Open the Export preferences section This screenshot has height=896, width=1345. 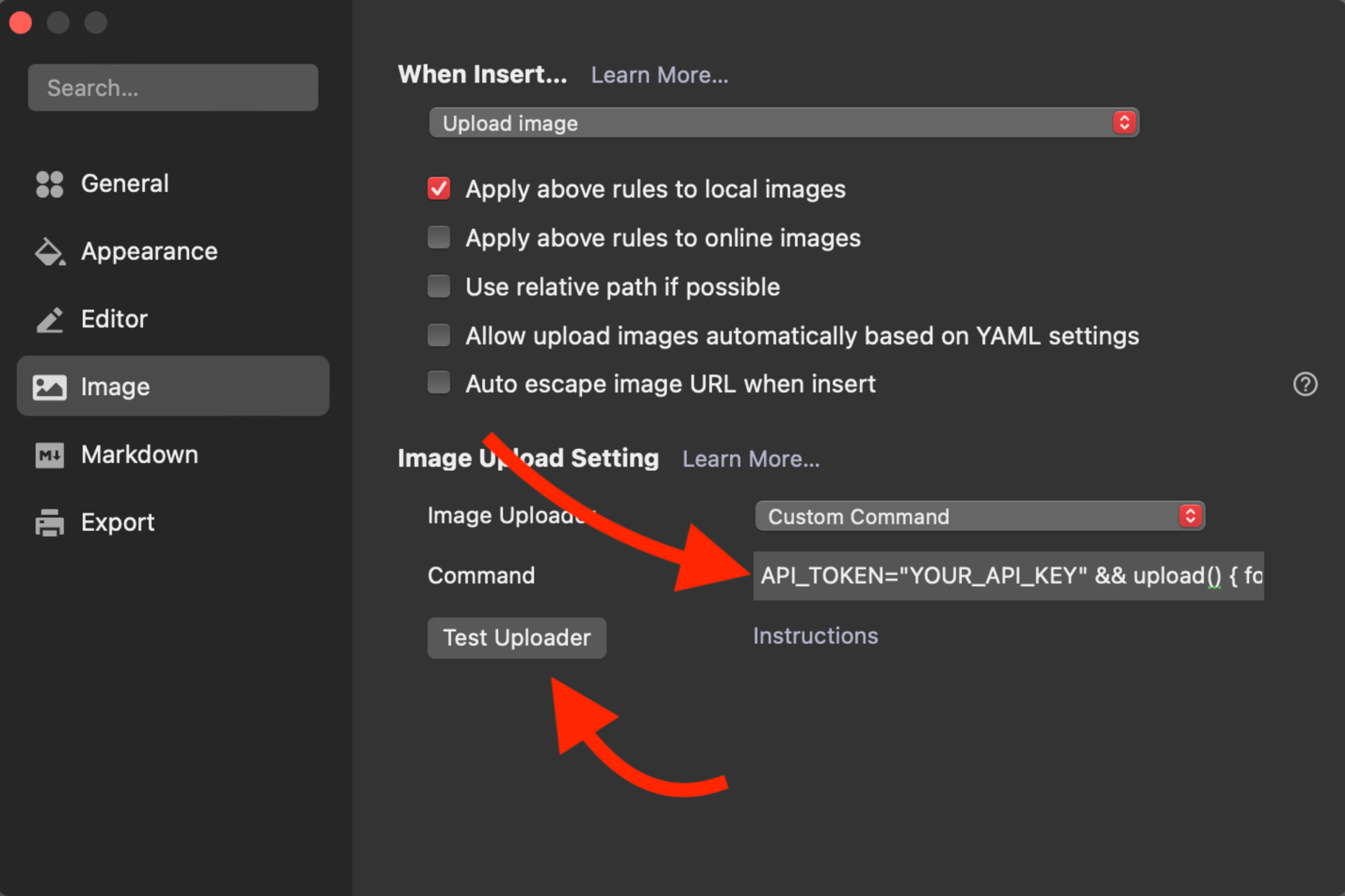click(x=117, y=523)
